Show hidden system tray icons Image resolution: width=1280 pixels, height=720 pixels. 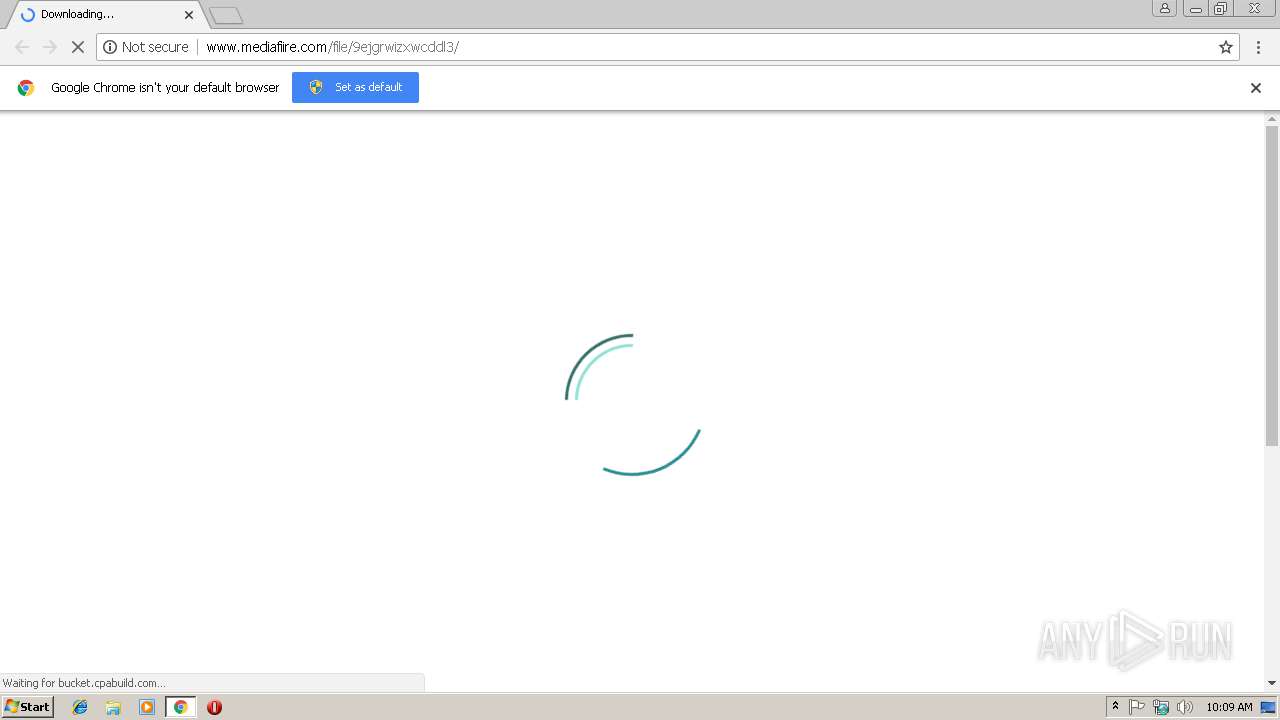1115,707
